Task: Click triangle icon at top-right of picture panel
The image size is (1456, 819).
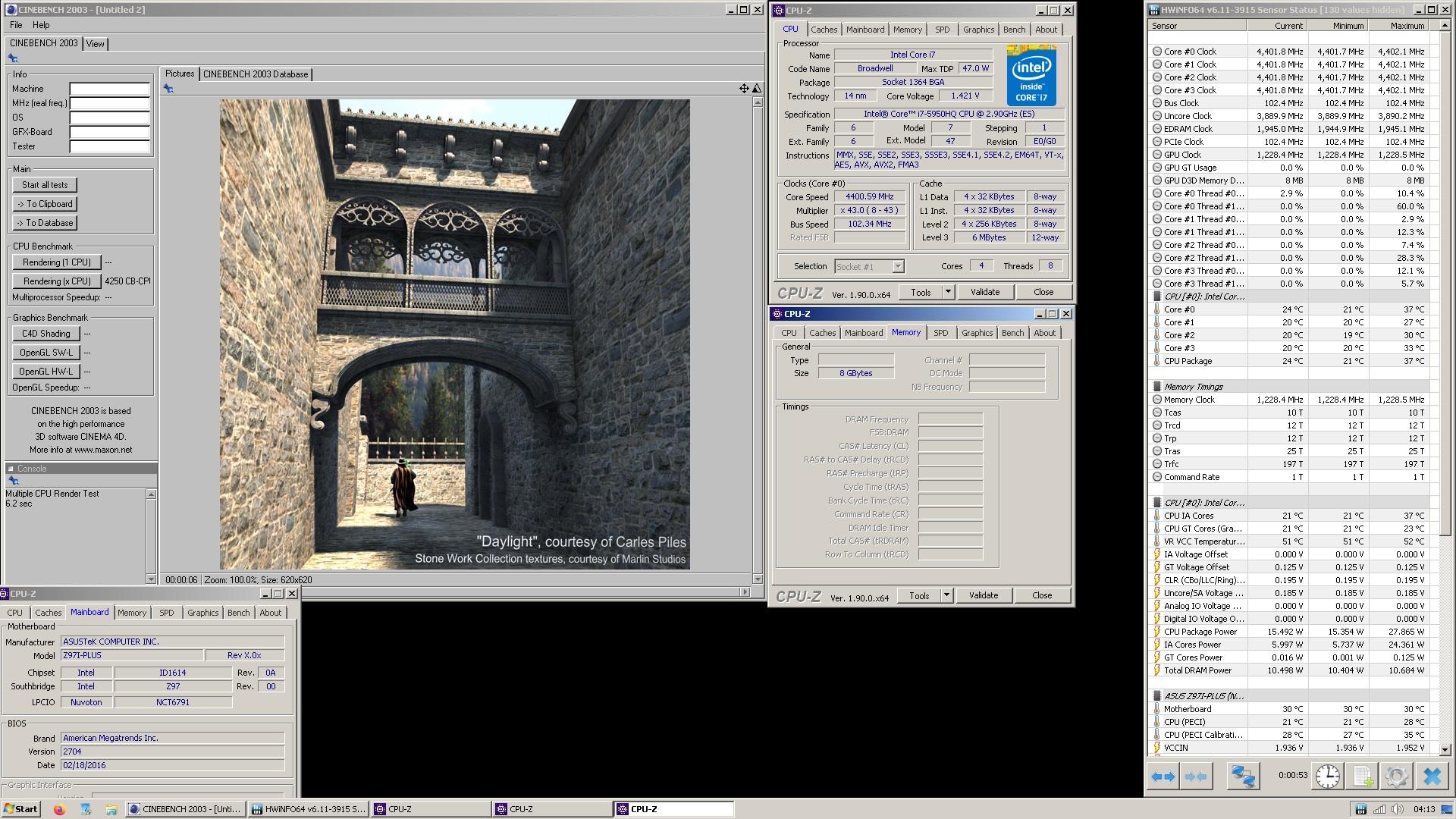Action: pos(757,89)
